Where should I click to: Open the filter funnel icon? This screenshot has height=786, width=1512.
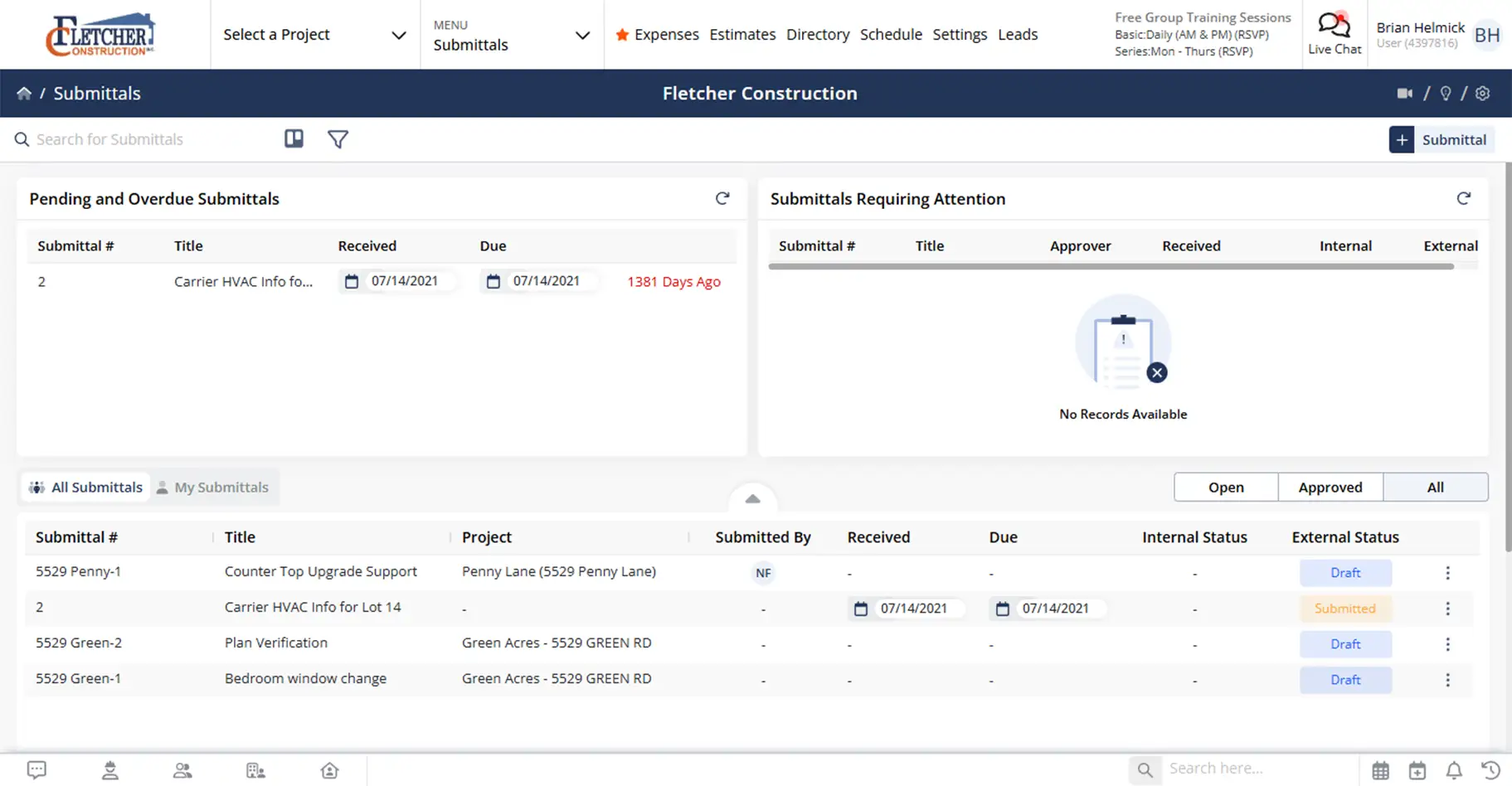[x=338, y=139]
